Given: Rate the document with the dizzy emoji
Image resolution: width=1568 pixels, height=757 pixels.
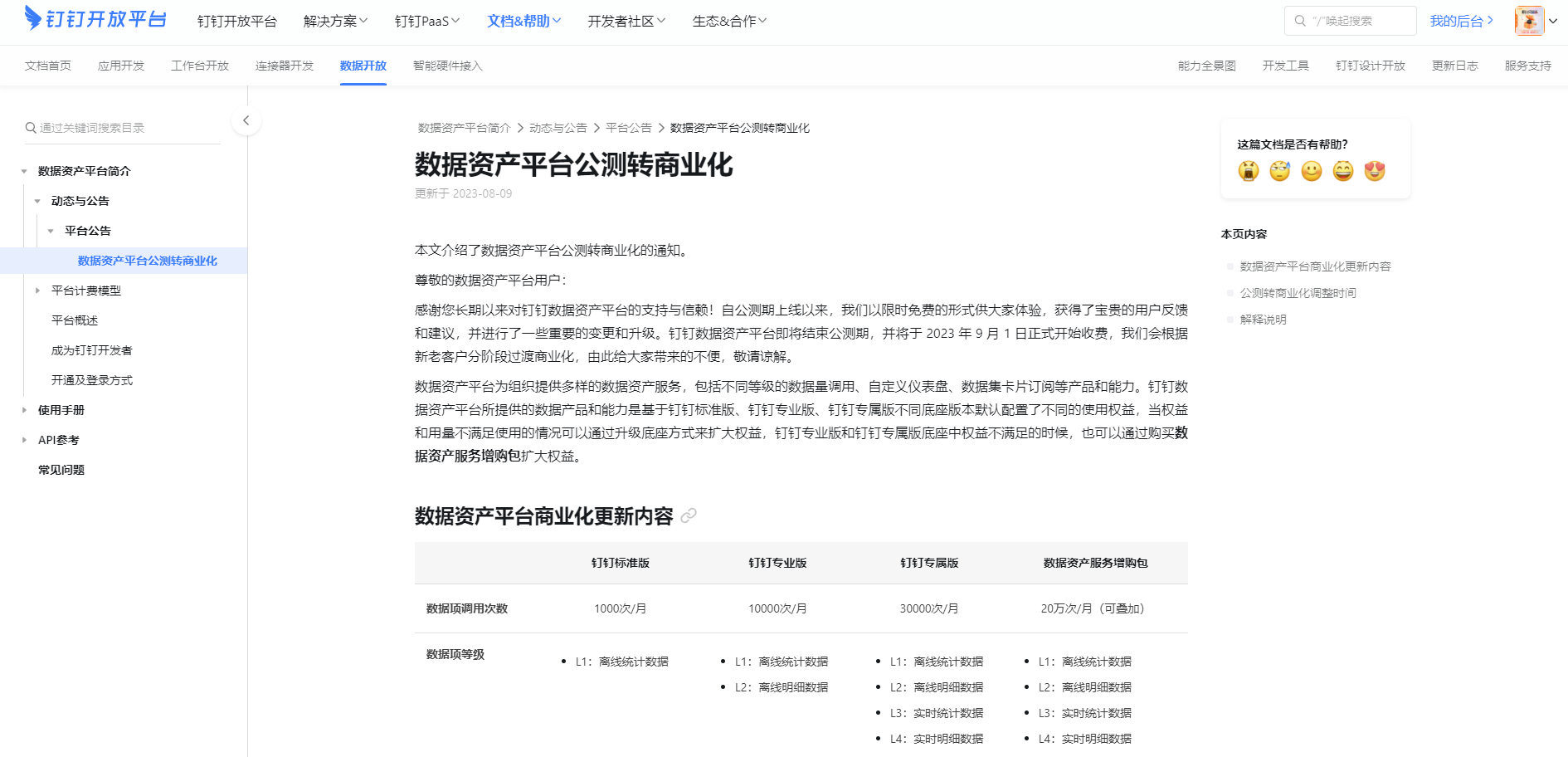Looking at the screenshot, I should click(x=1280, y=171).
